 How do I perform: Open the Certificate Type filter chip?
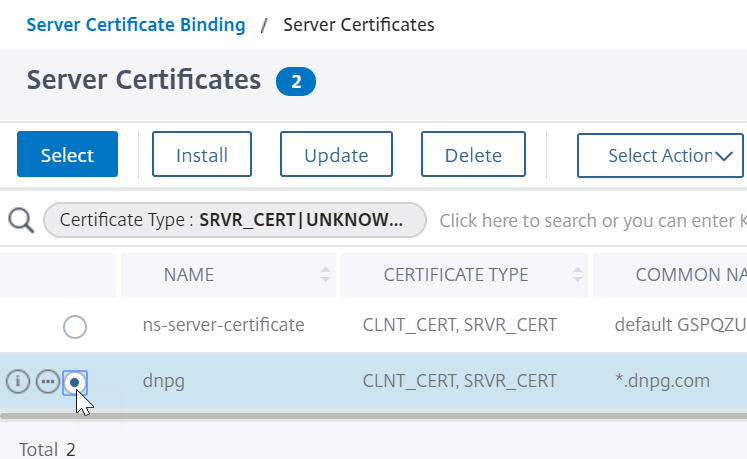(x=235, y=220)
